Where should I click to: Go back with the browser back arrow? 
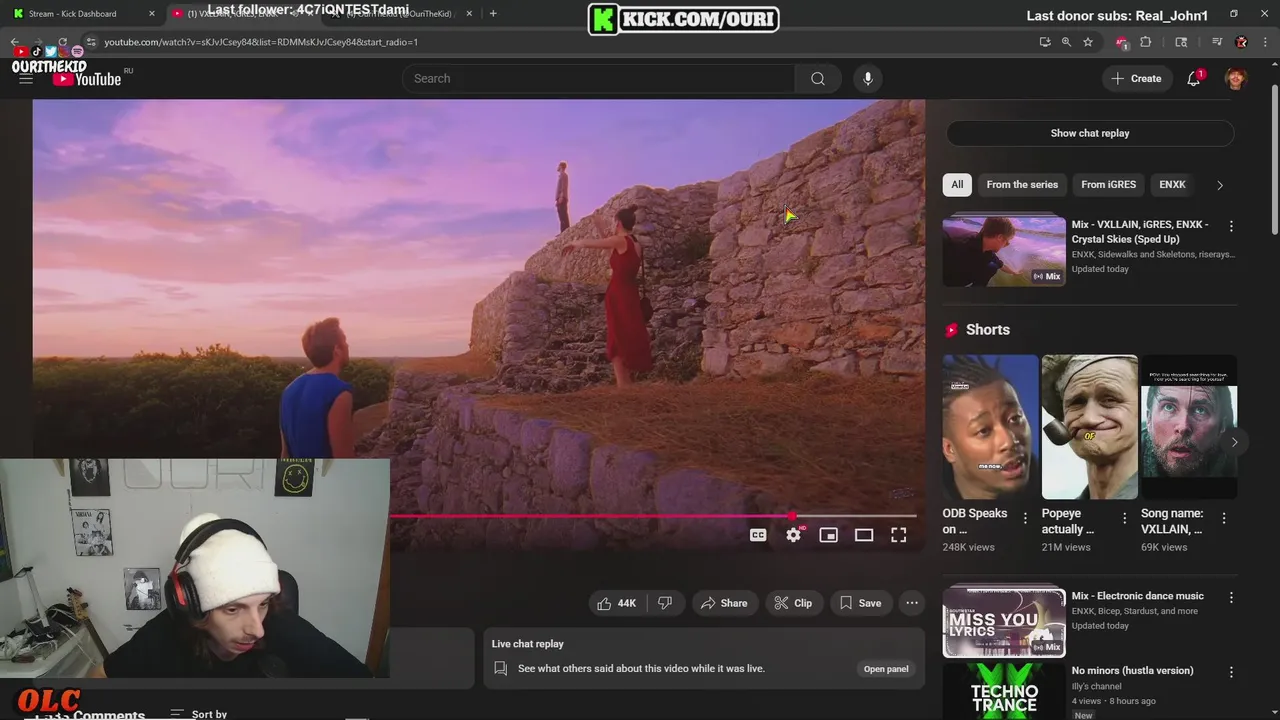[15, 42]
